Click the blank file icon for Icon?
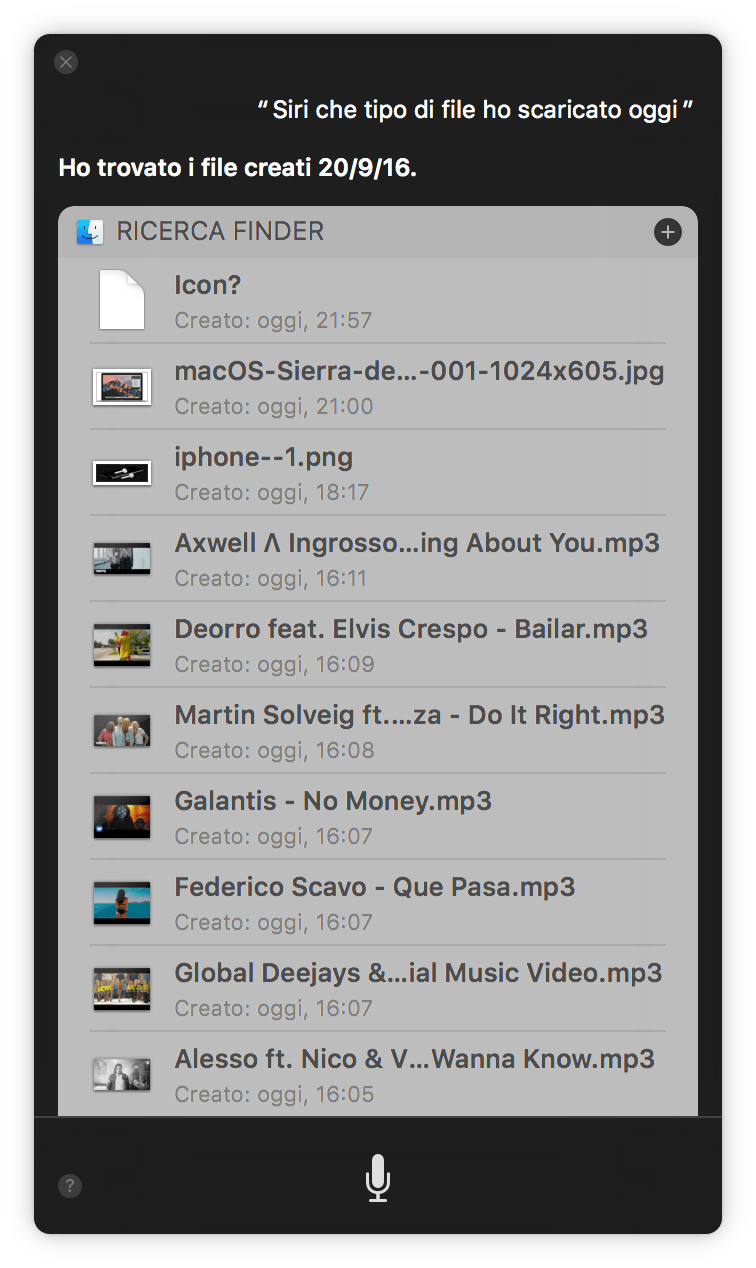756x1268 pixels. [122, 300]
